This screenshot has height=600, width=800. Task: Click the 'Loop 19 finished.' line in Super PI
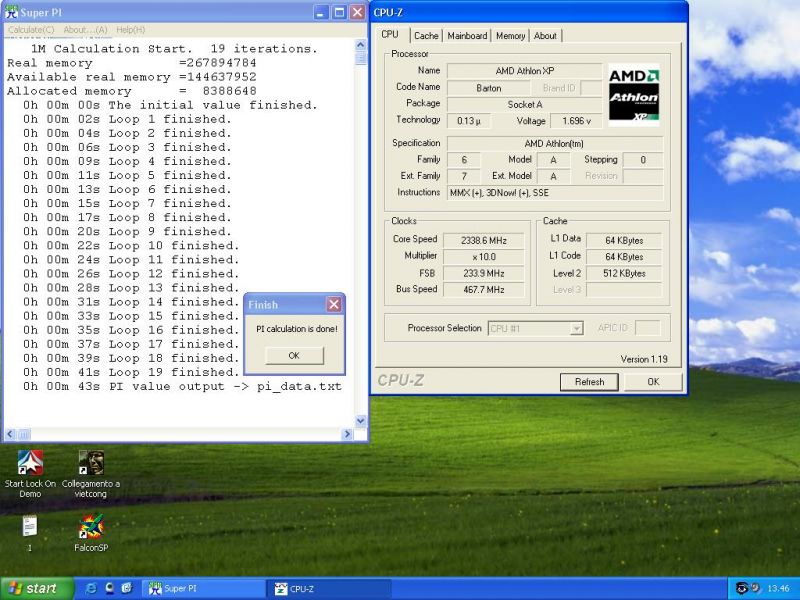click(131, 372)
